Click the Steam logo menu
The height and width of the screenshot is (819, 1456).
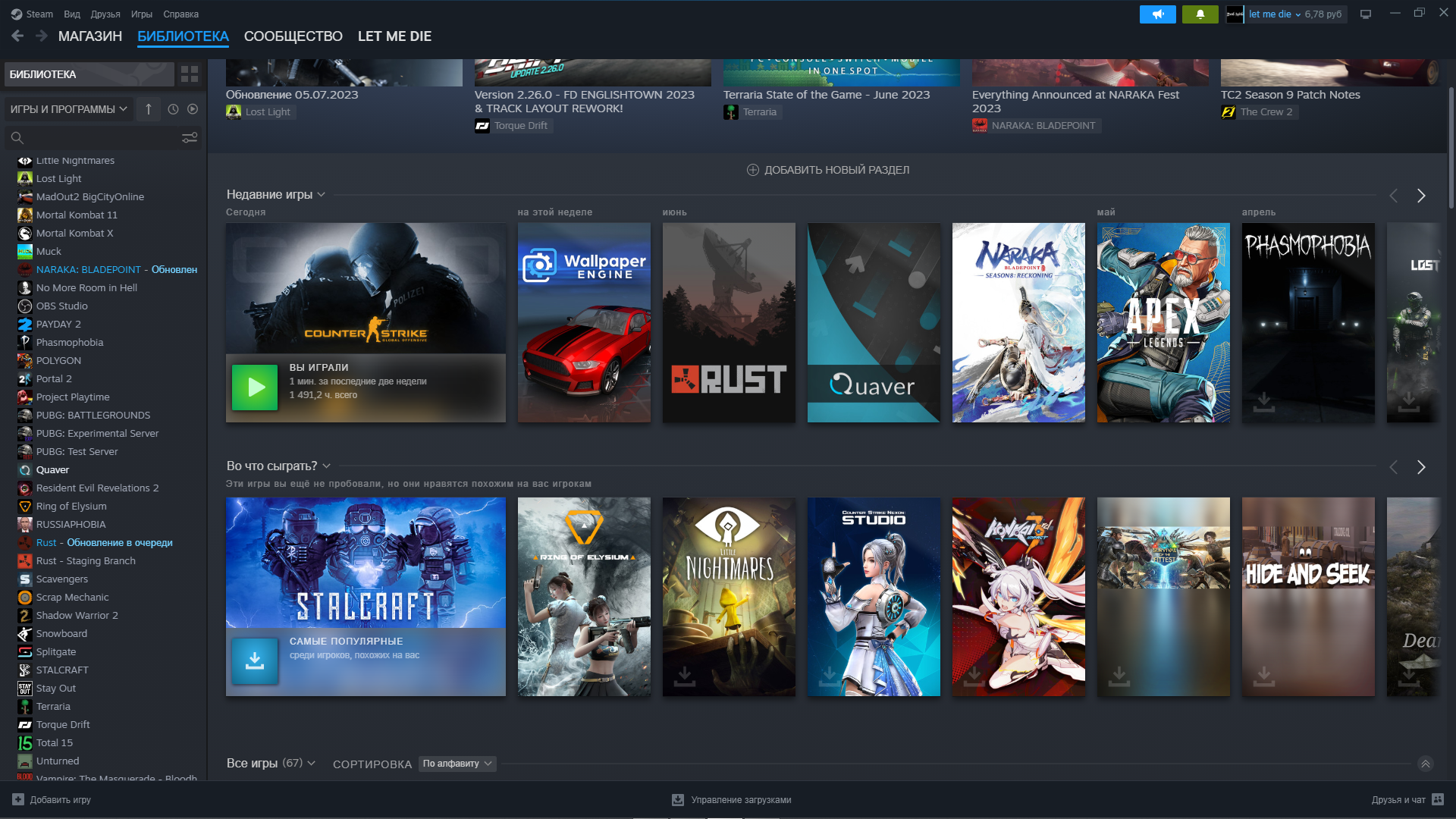coord(32,14)
